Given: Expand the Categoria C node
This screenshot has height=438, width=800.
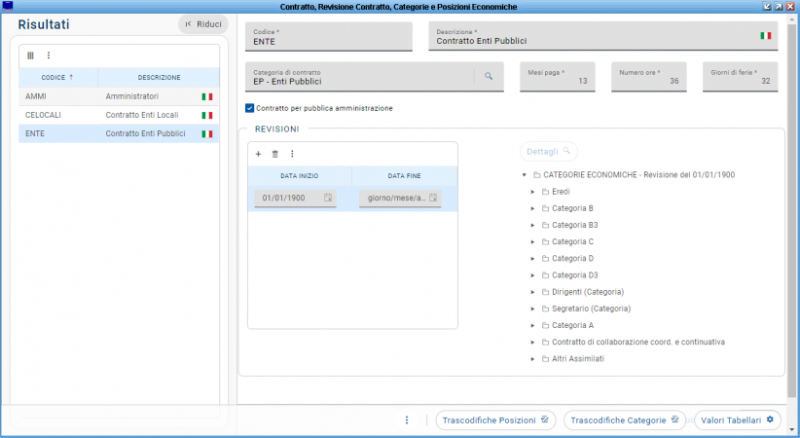Looking at the screenshot, I should pyautogui.click(x=532, y=242).
